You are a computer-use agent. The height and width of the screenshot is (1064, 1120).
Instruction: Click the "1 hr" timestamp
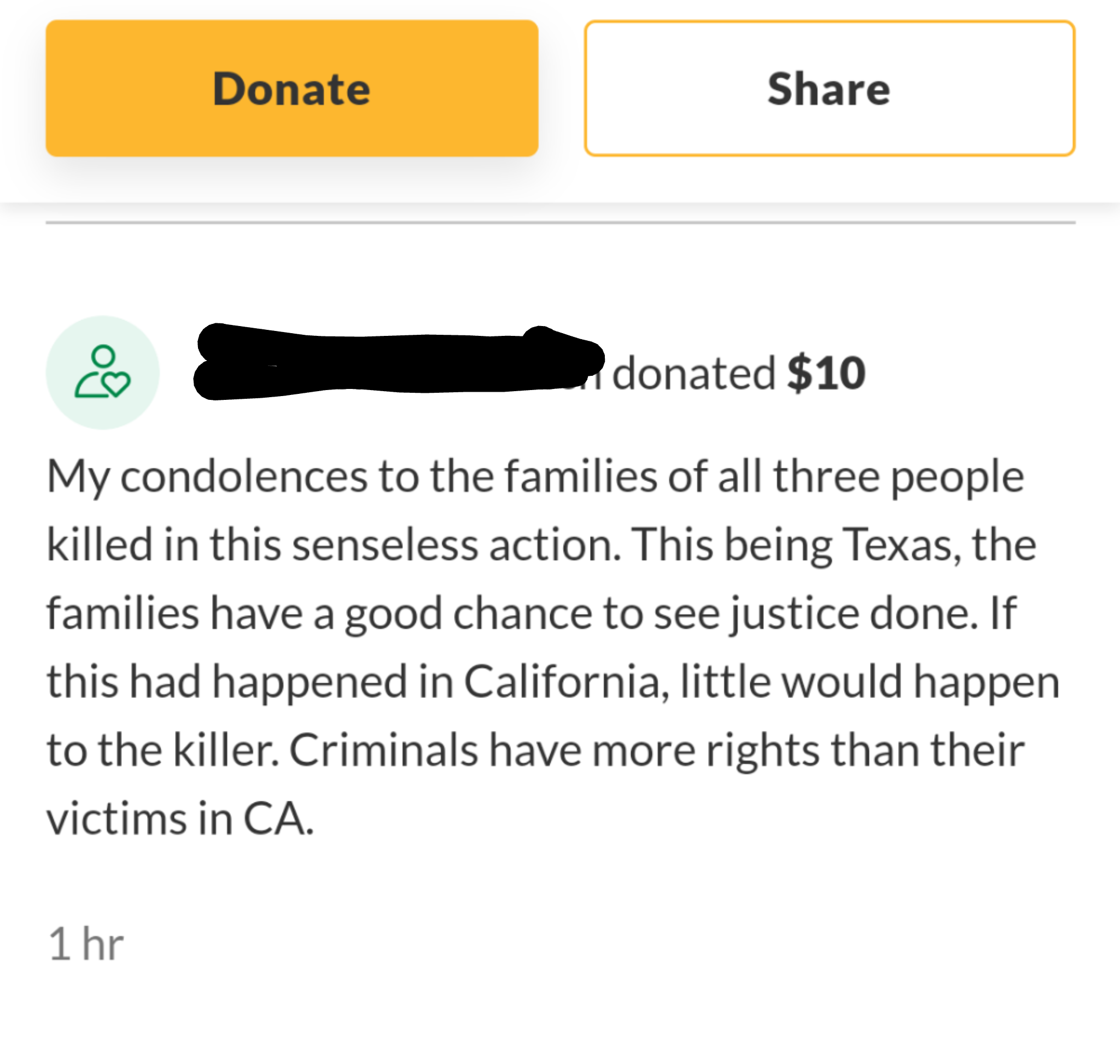click(86, 944)
